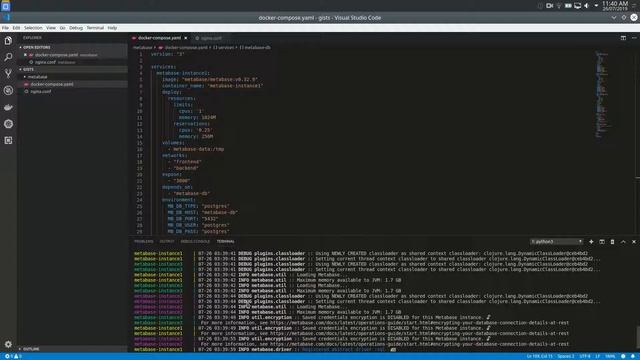Click the YAML language mode status entry

(x=610, y=356)
